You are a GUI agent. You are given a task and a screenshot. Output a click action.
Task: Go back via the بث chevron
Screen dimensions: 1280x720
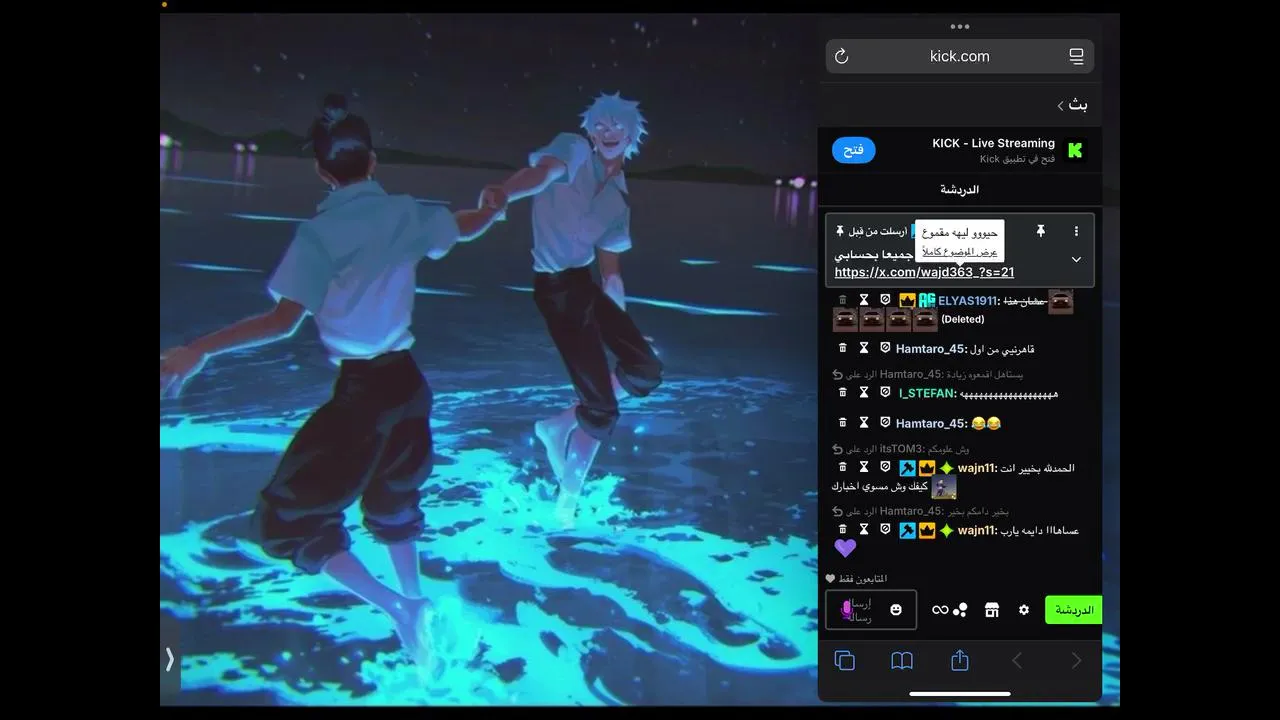coord(1072,105)
